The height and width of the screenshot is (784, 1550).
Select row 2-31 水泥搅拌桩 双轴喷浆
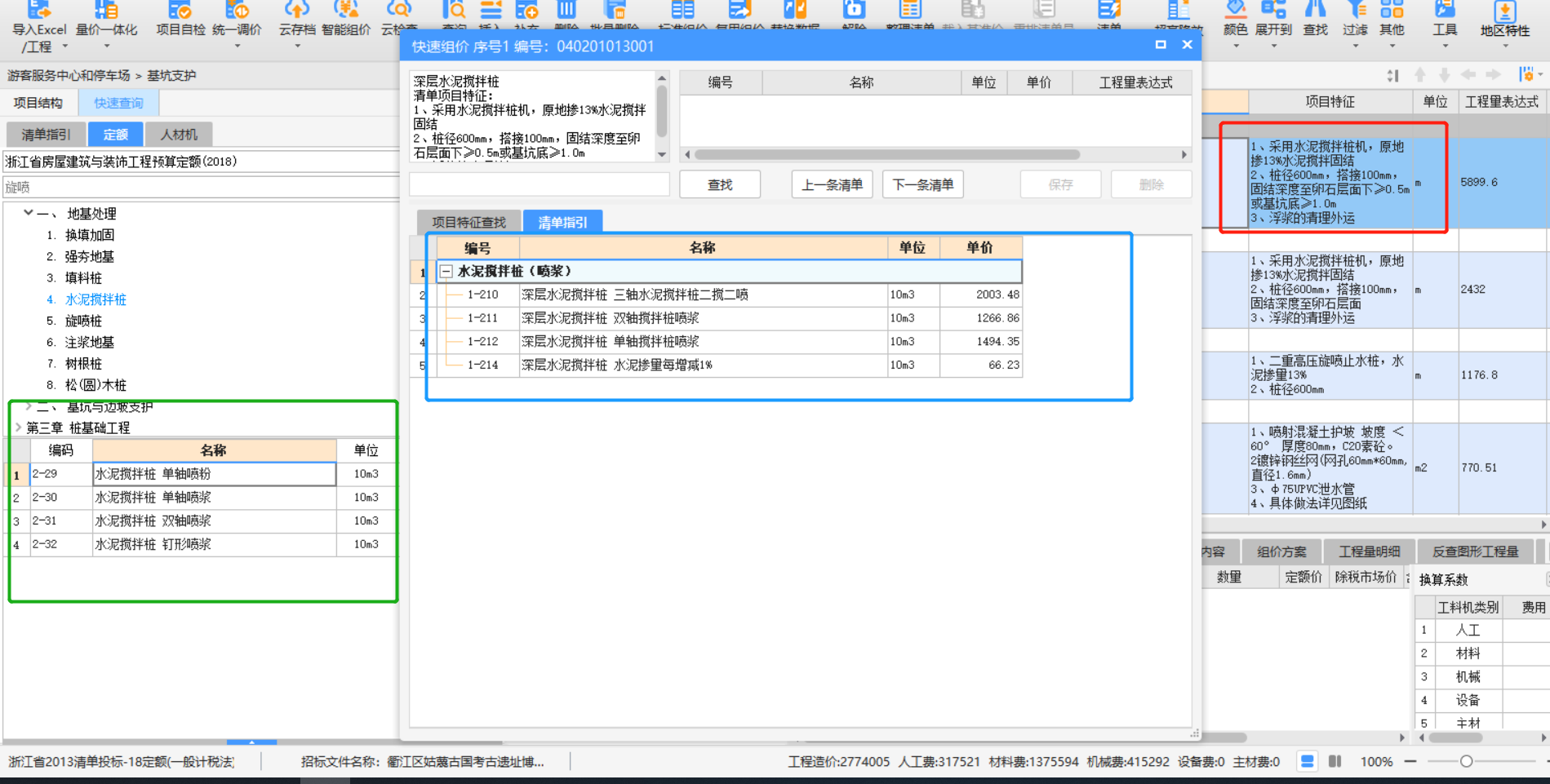[202, 520]
